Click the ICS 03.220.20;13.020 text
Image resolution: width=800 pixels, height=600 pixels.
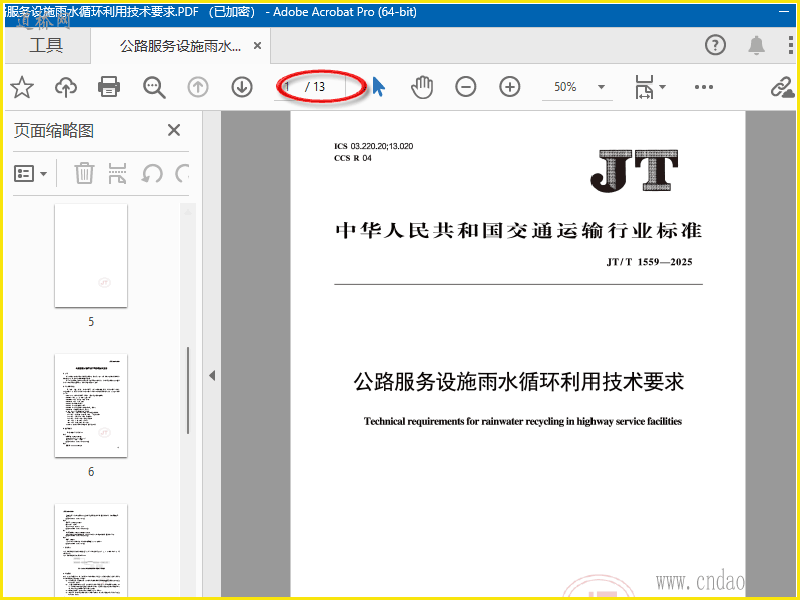click(x=373, y=146)
